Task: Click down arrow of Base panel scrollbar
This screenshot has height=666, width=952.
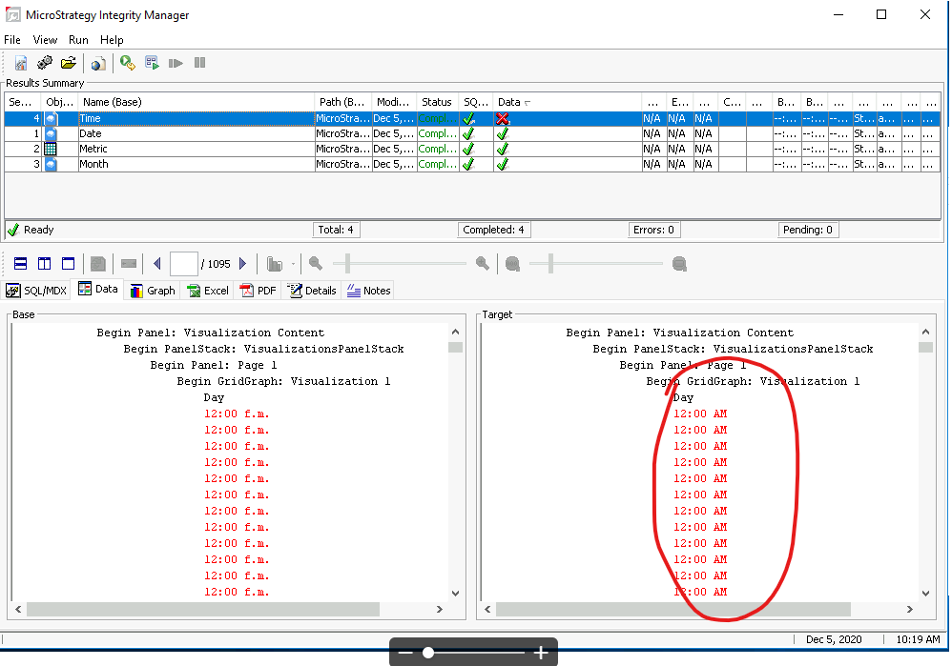Action: click(456, 593)
